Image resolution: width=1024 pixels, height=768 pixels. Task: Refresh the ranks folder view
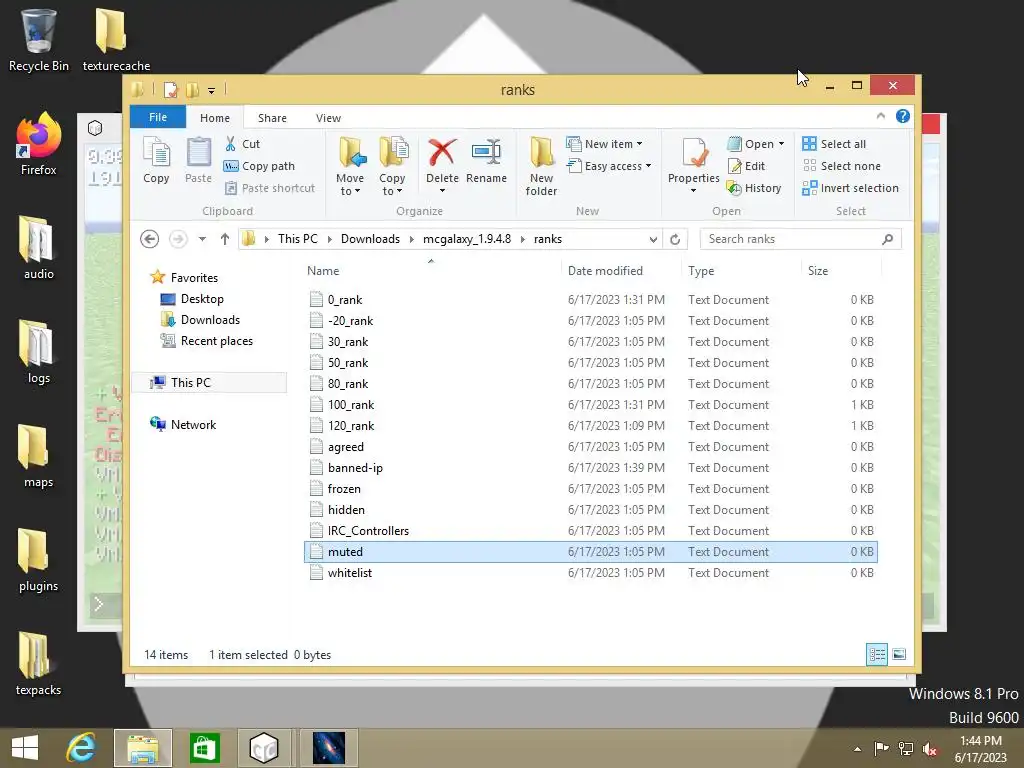tap(675, 240)
